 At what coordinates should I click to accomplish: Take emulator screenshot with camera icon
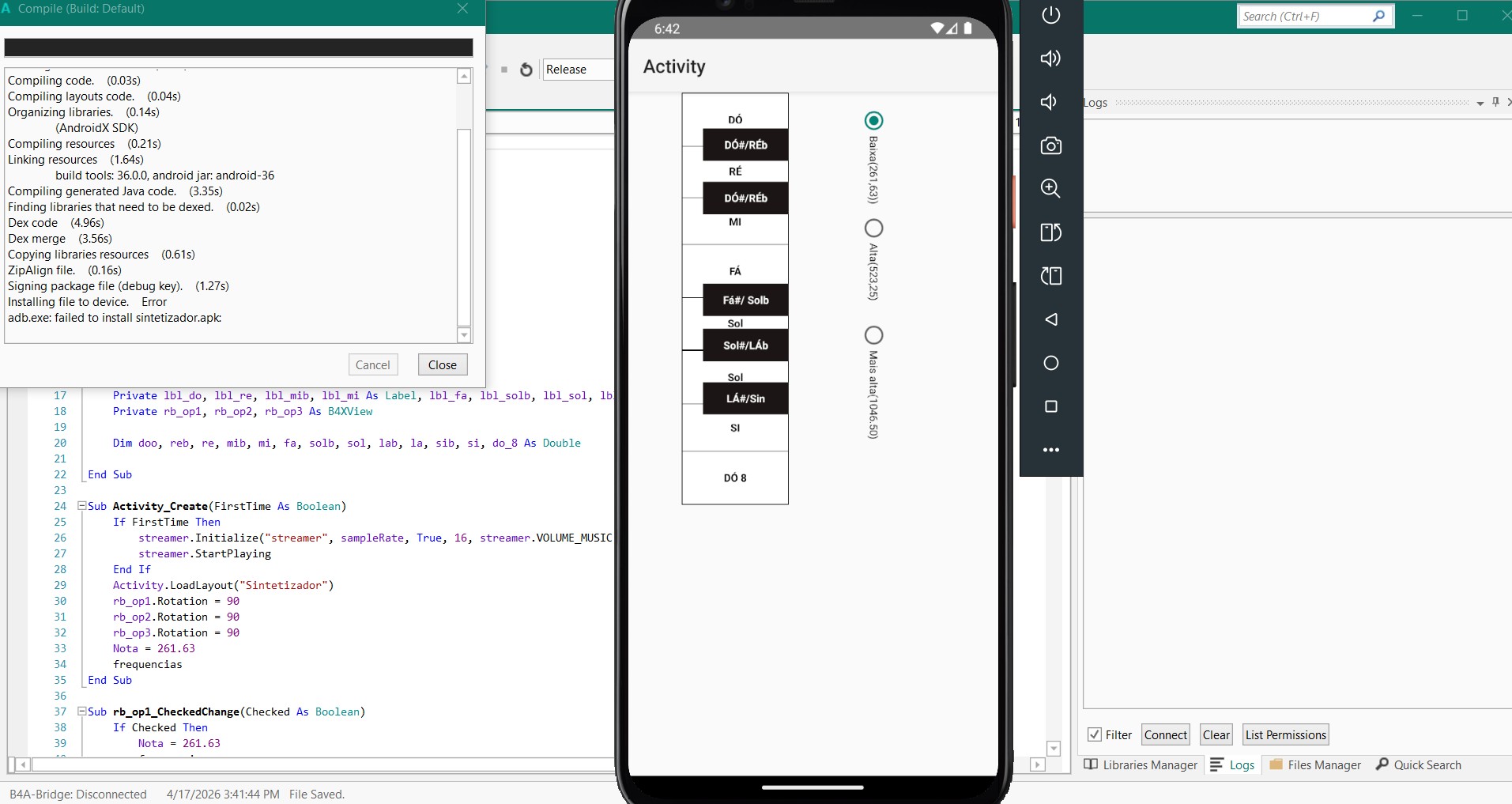(x=1050, y=145)
